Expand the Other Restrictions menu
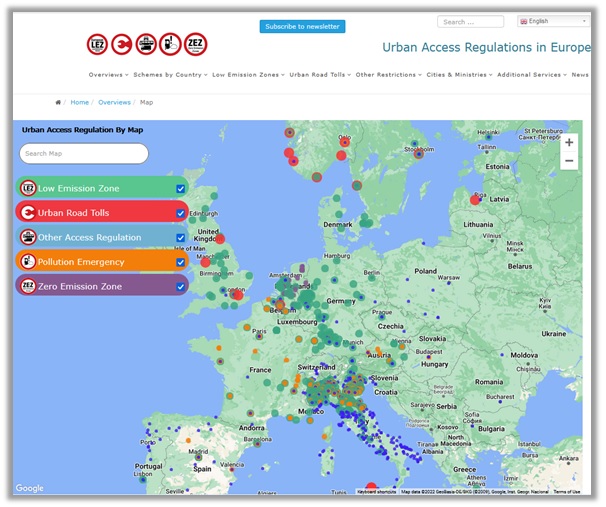 388,75
